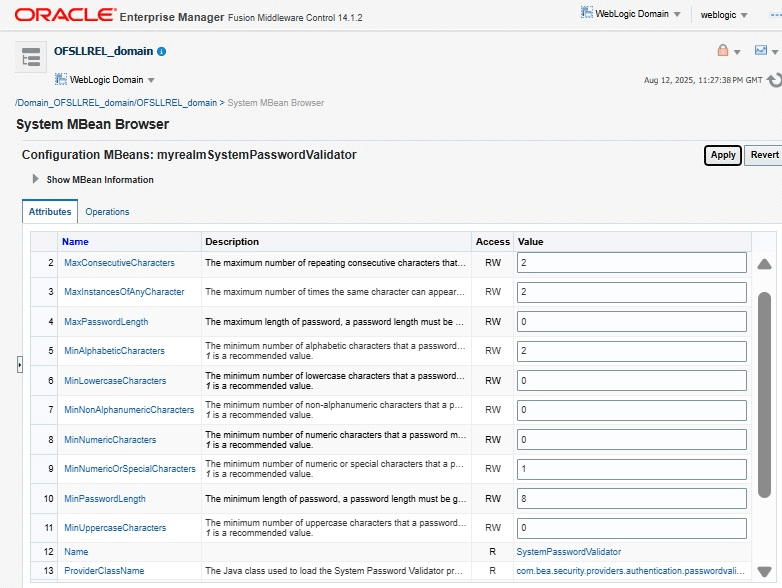
Task: Click the Apply button
Action: coord(722,155)
